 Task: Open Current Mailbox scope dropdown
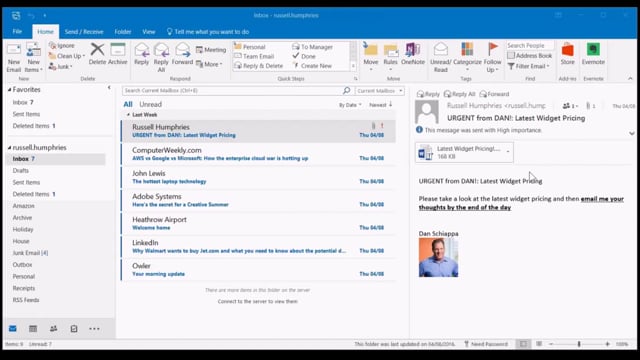(x=380, y=91)
